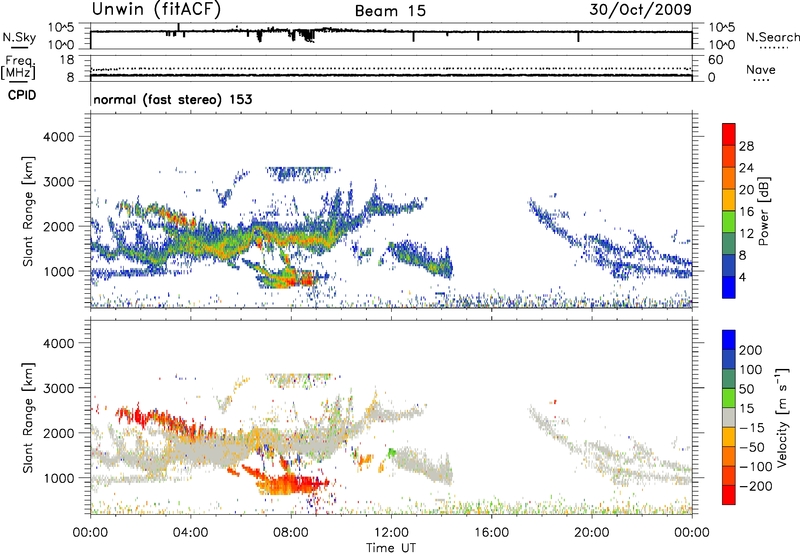The width and height of the screenshot is (800, 554).
Task: Click the 'Time UT' axis title
Action: coord(391,548)
